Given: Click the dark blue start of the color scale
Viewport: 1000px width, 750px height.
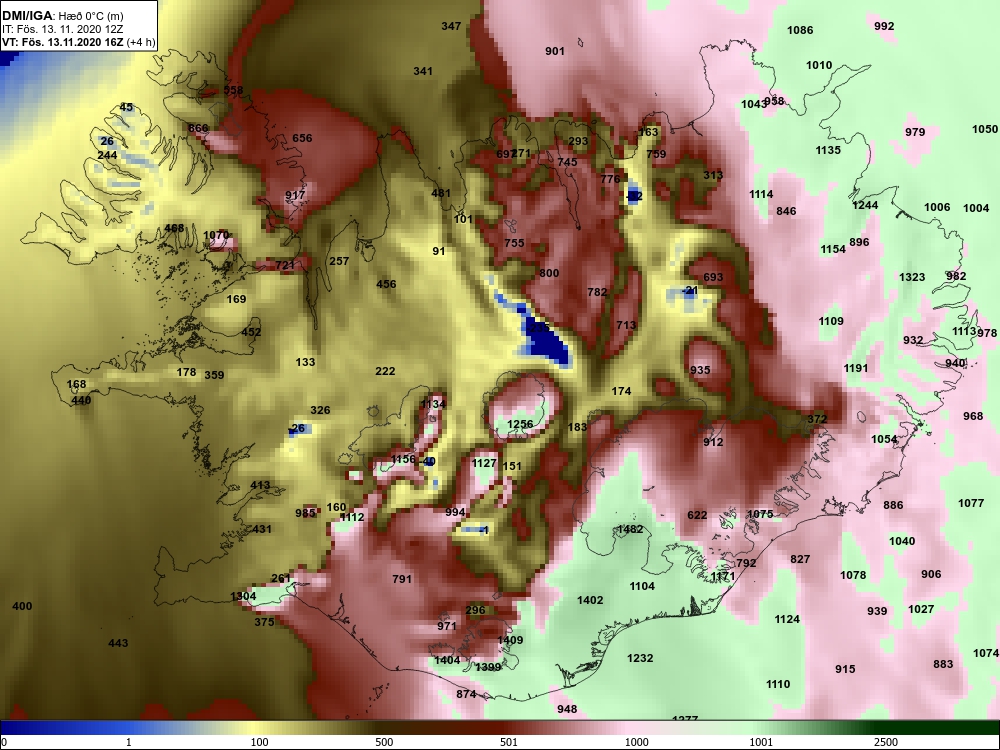Looking at the screenshot, I should coord(8,727).
